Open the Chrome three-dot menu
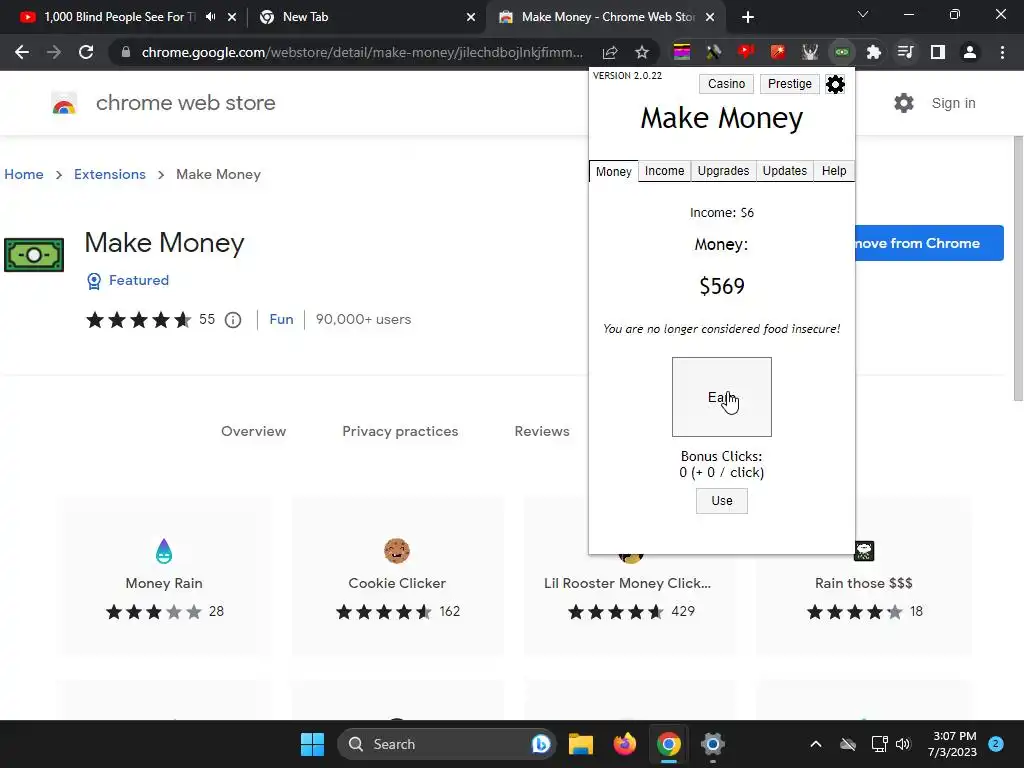1024x768 pixels. (x=1002, y=52)
